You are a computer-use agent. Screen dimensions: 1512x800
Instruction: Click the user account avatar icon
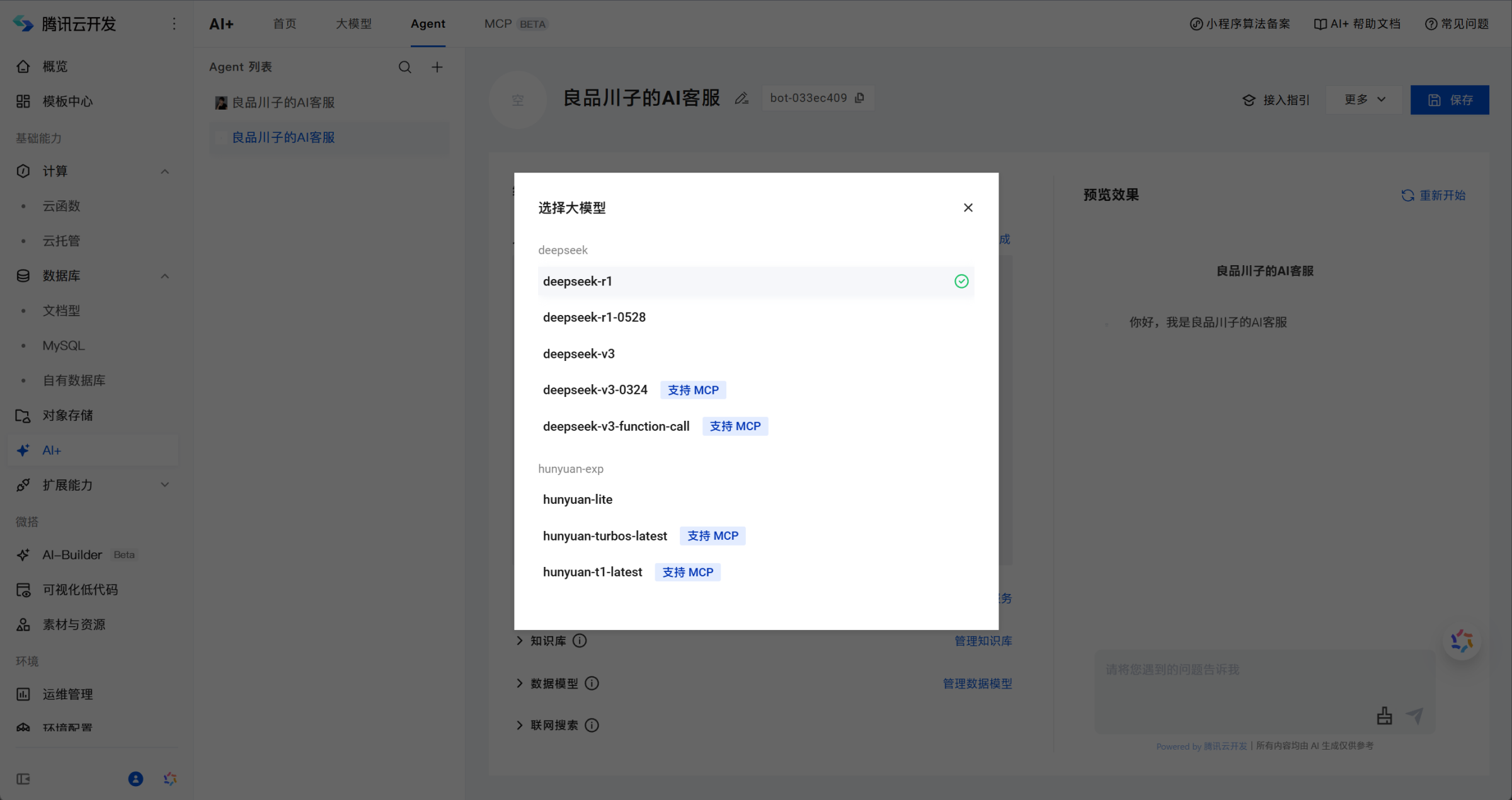coord(135,779)
